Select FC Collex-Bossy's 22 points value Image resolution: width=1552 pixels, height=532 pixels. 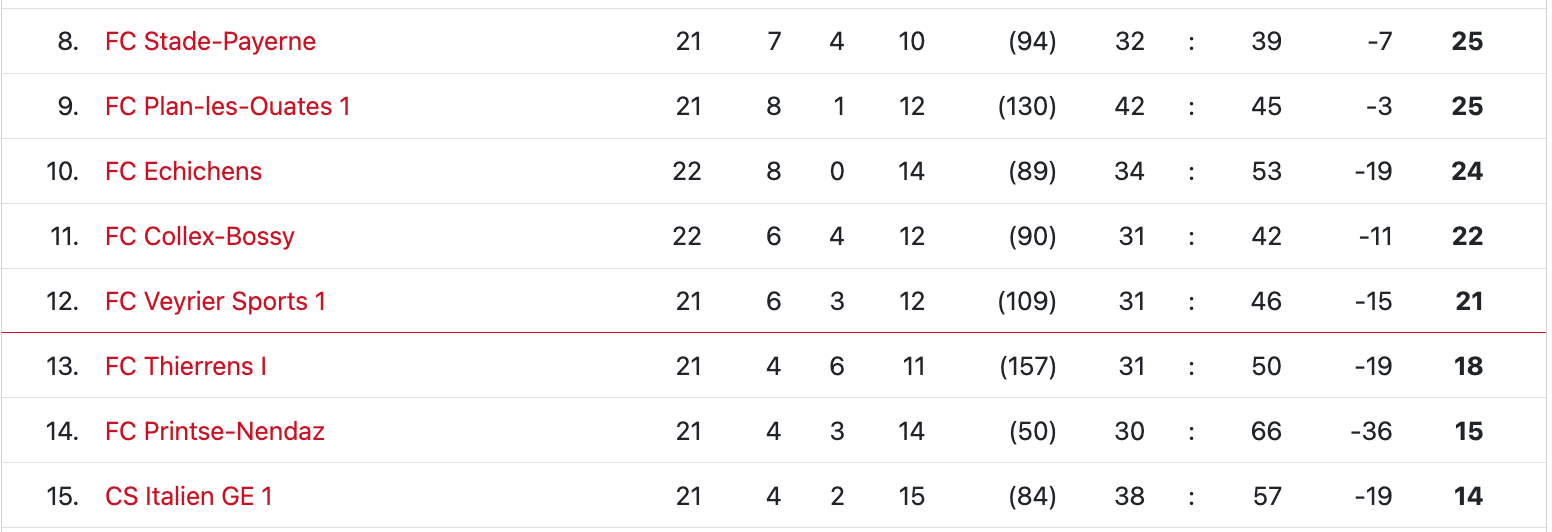1466,237
